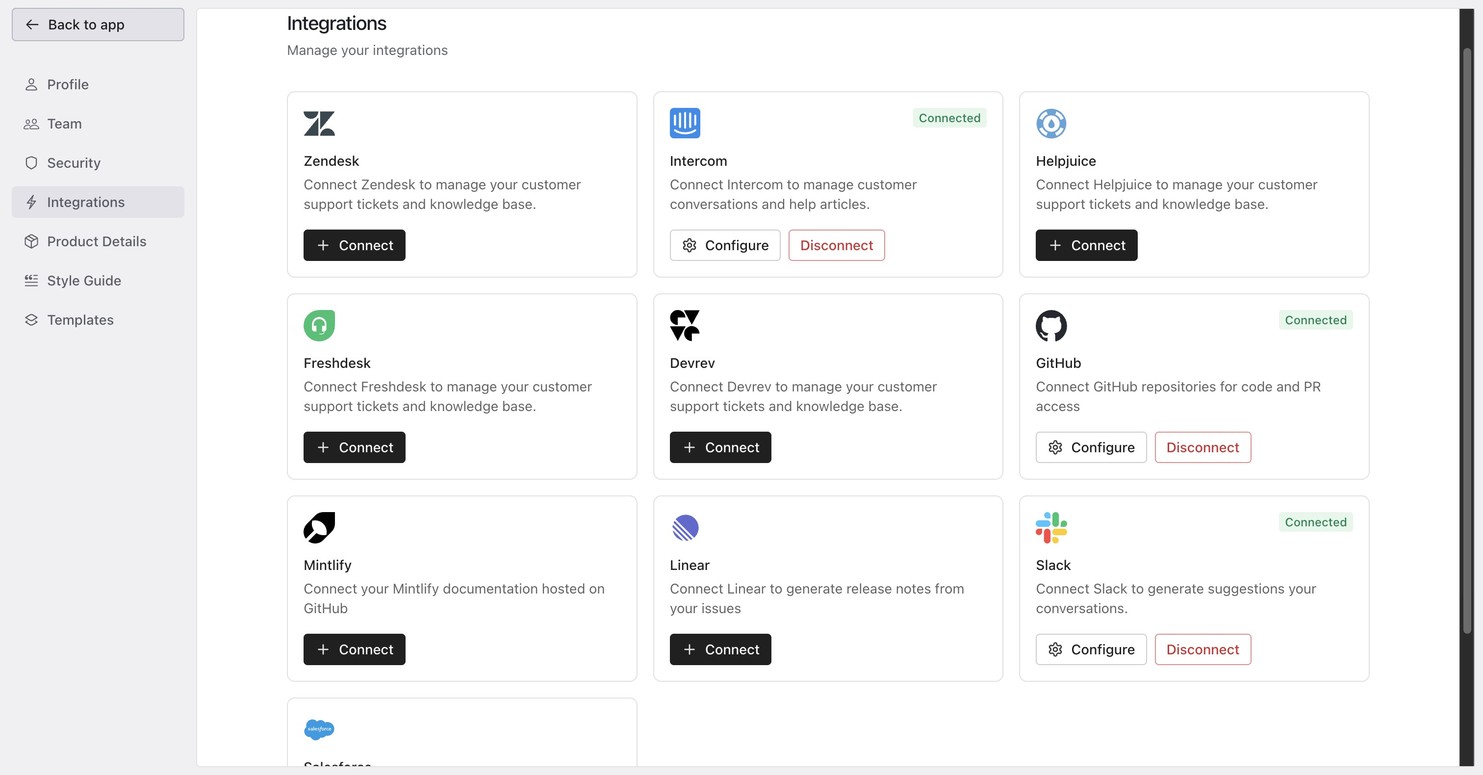Viewport: 1483px width, 775px height.
Task: Click the gear icon in GitHub Configure
Action: pyautogui.click(x=1055, y=447)
